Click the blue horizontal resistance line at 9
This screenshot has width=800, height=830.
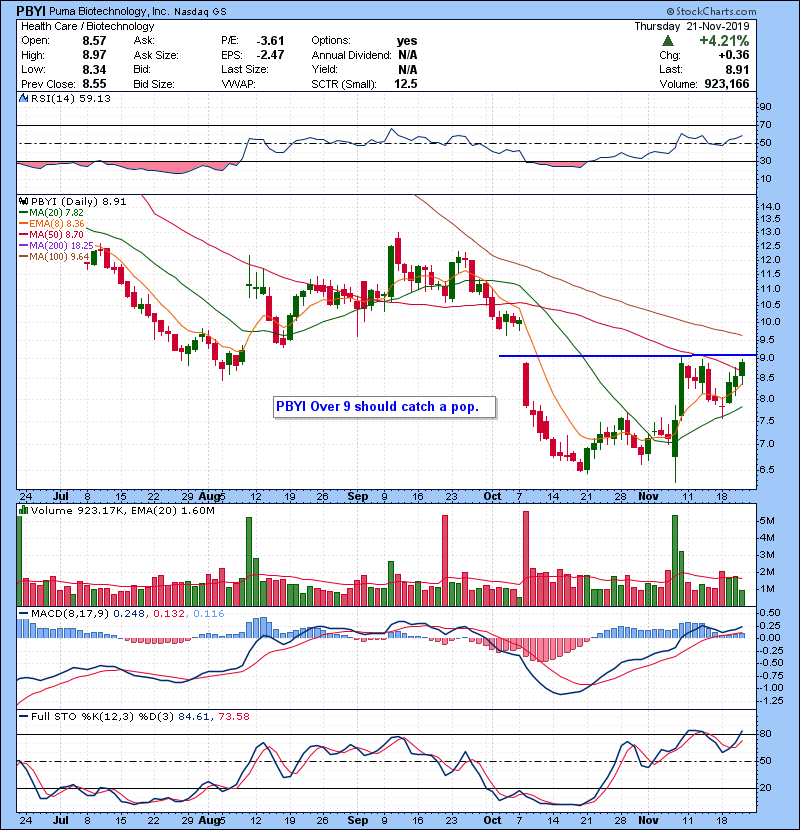coord(600,355)
